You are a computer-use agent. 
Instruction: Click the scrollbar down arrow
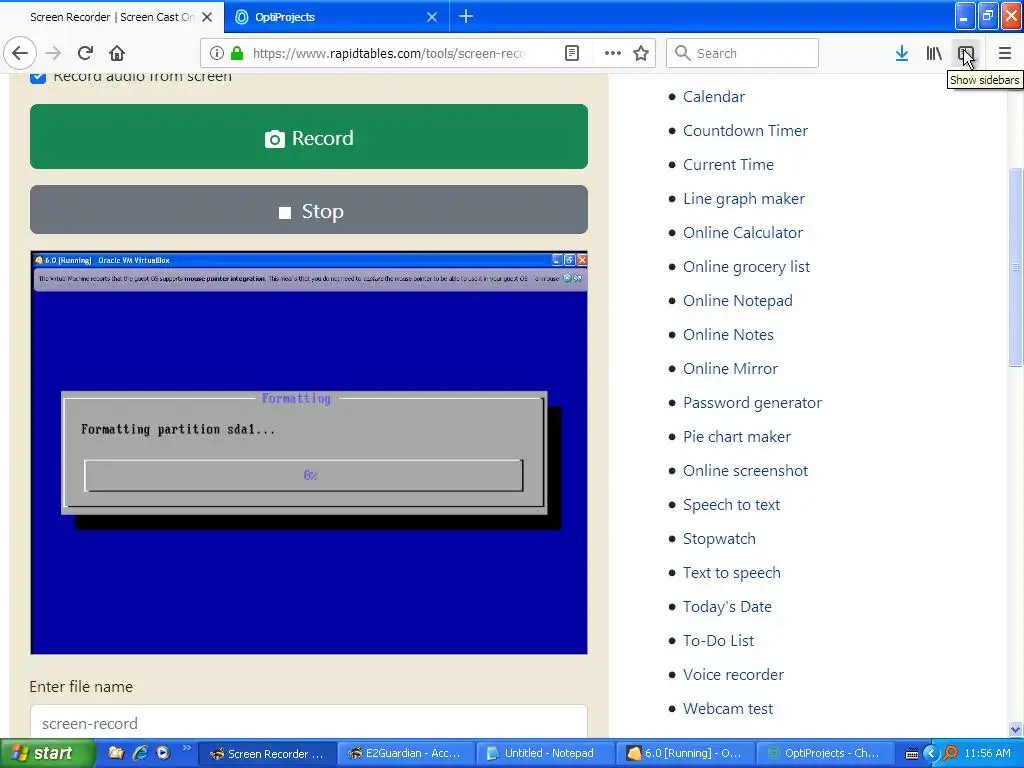tap(1016, 729)
